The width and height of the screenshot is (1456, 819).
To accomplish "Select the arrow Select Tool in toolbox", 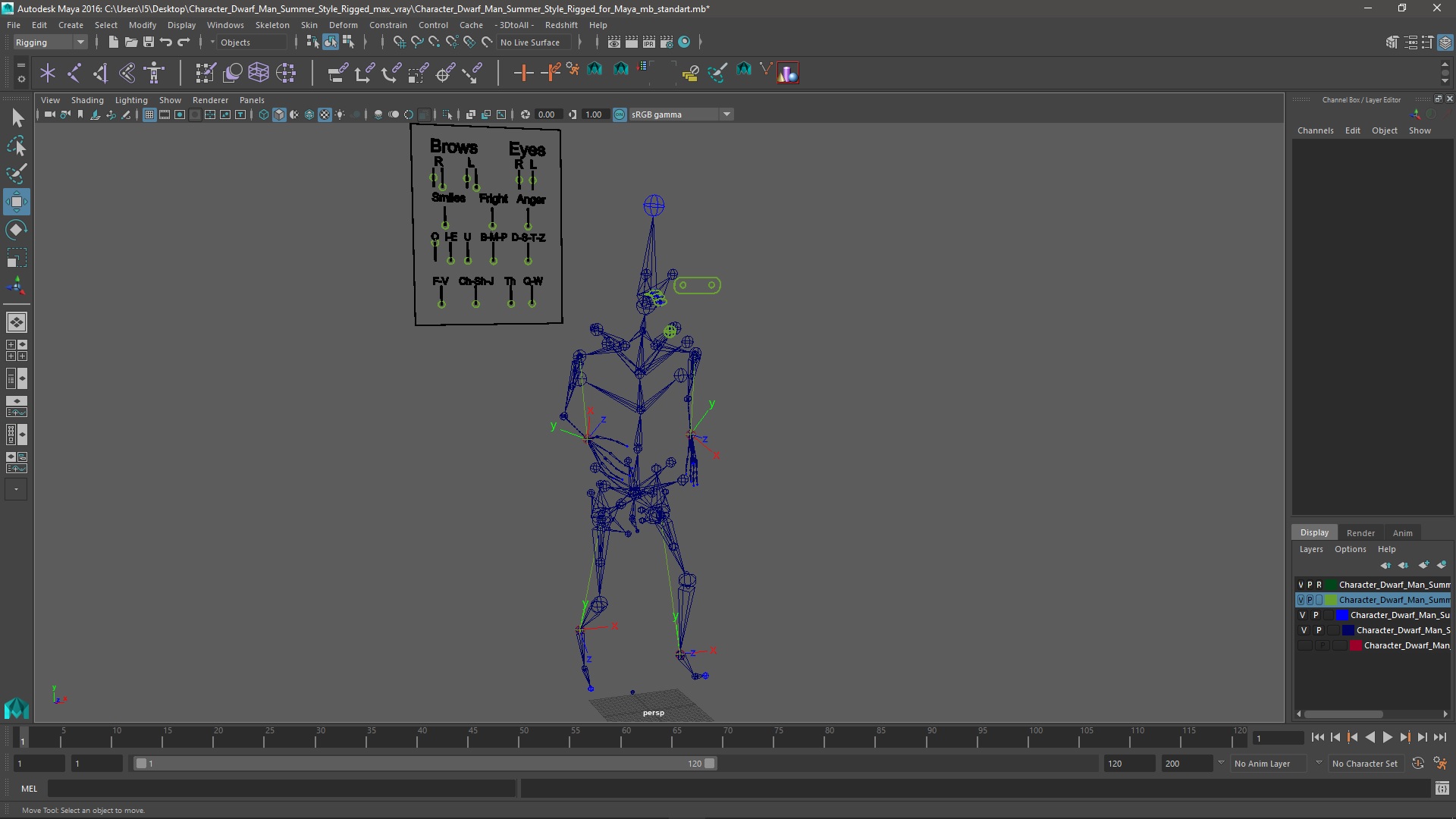I will 17,118.
